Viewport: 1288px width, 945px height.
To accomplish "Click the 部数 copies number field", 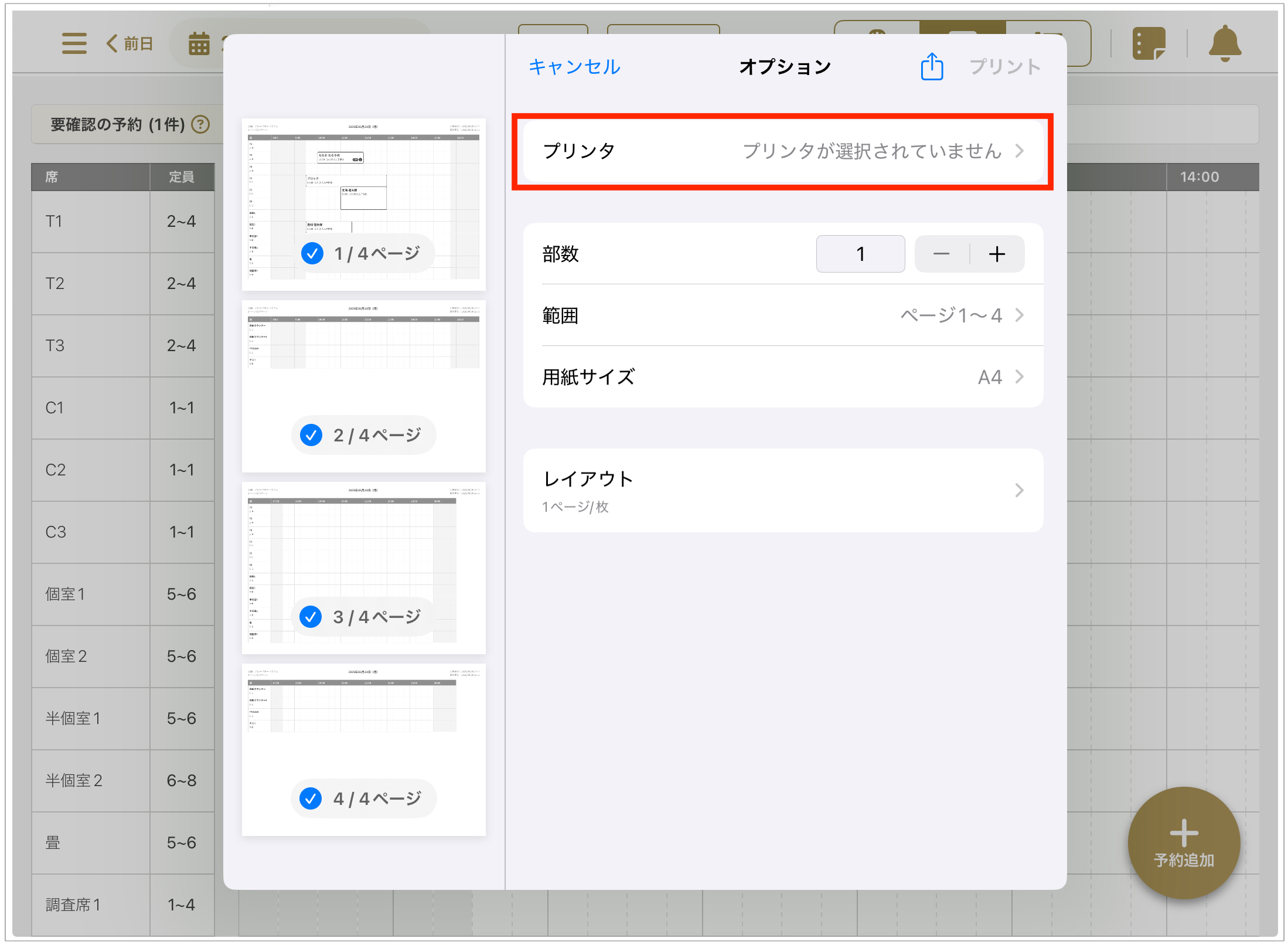I will coord(860,254).
